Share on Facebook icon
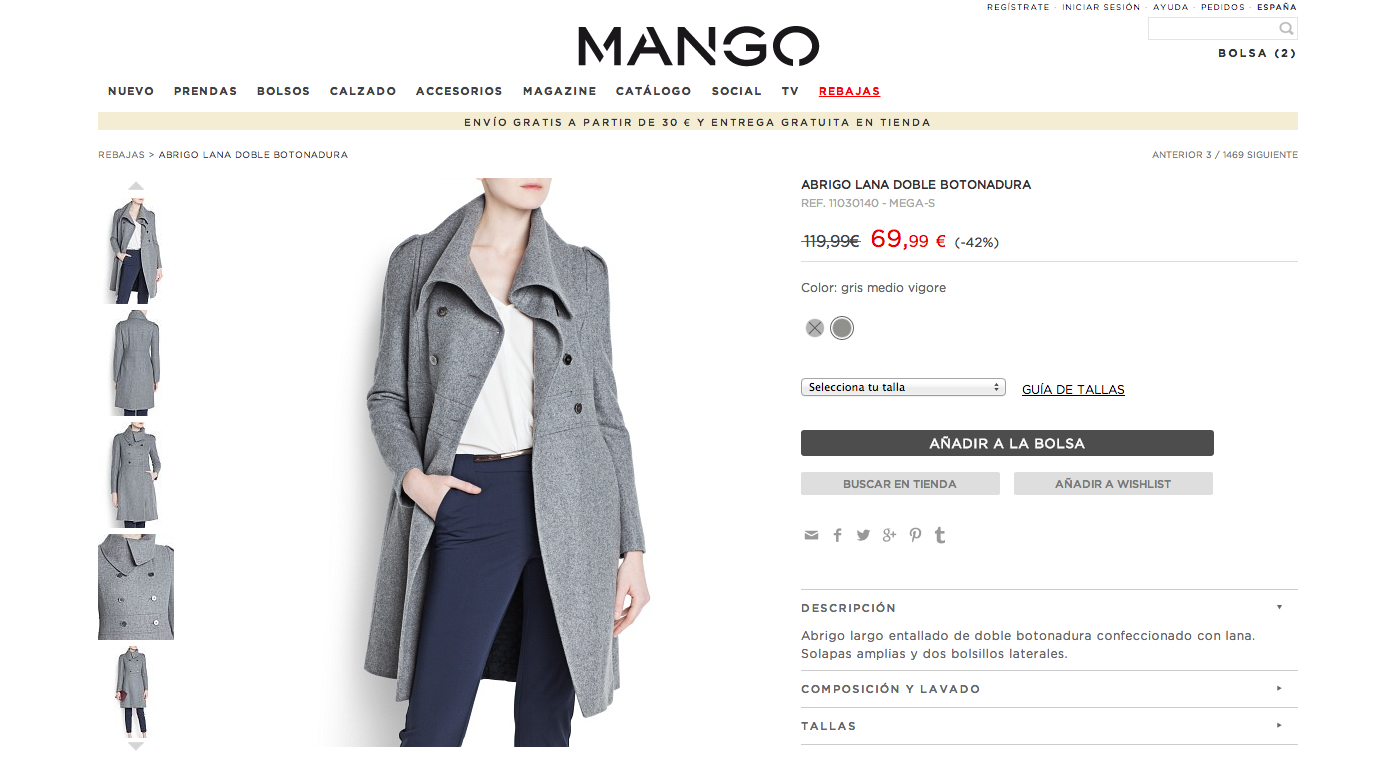This screenshot has height=758, width=1391. coord(837,535)
